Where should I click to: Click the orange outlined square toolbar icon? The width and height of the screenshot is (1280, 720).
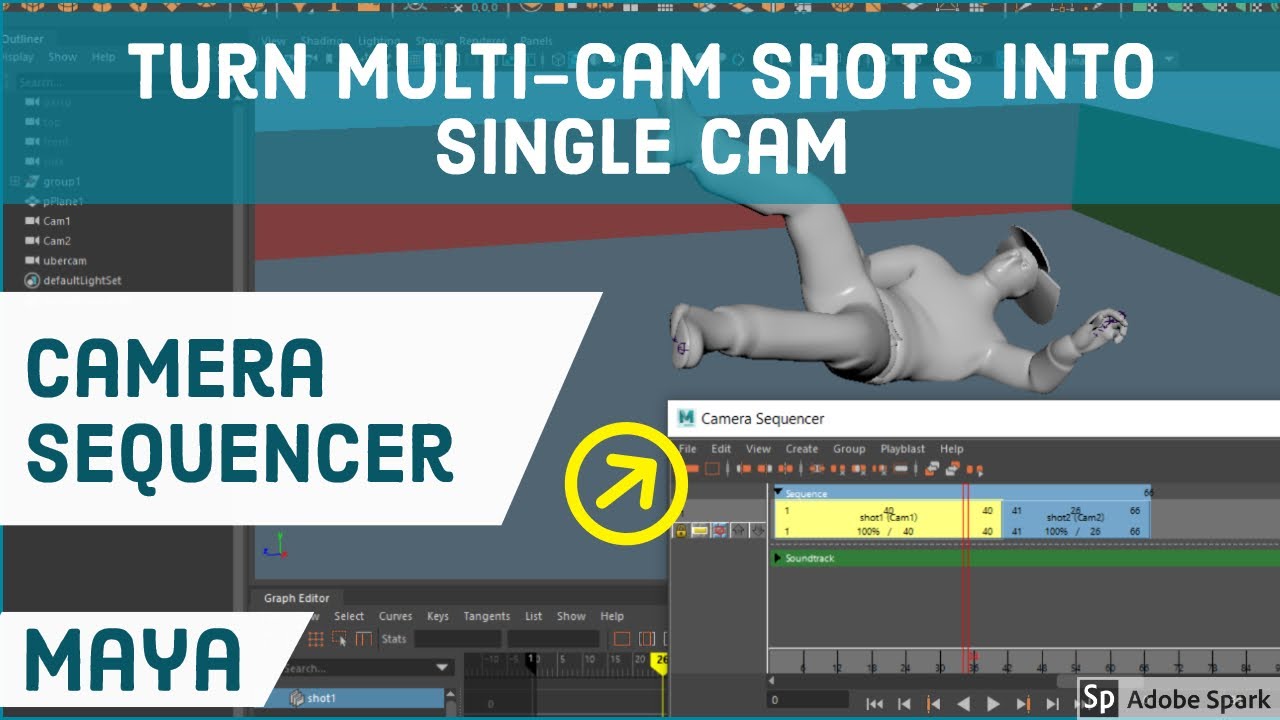click(712, 468)
